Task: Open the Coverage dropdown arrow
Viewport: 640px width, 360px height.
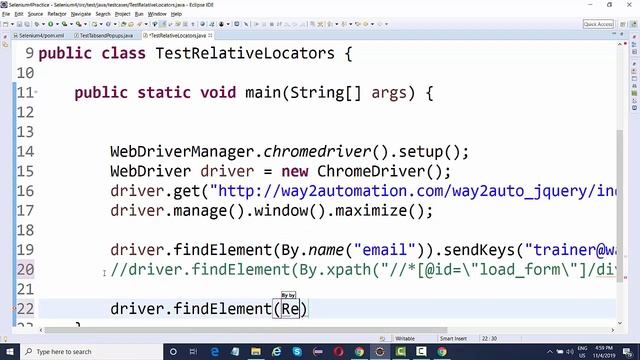Action: 71,24
